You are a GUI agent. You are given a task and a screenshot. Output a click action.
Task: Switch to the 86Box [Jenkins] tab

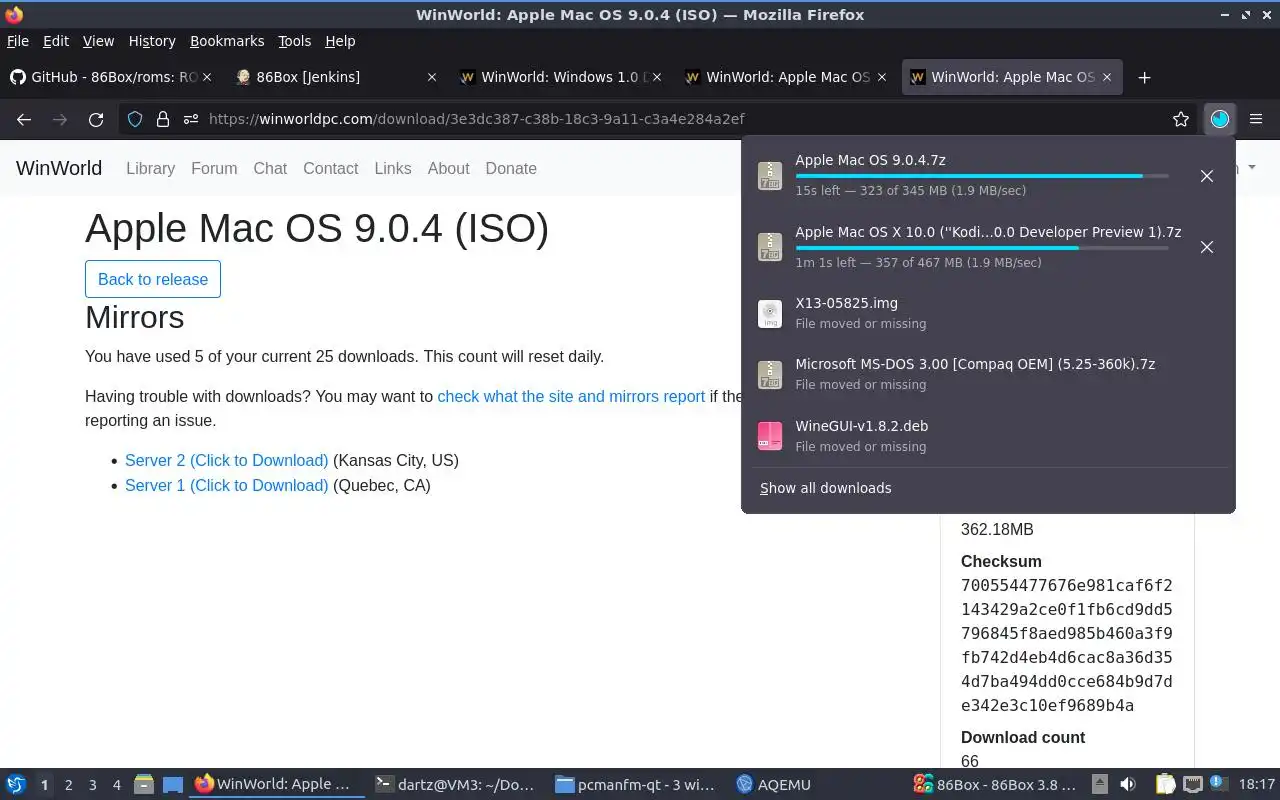coord(335,77)
